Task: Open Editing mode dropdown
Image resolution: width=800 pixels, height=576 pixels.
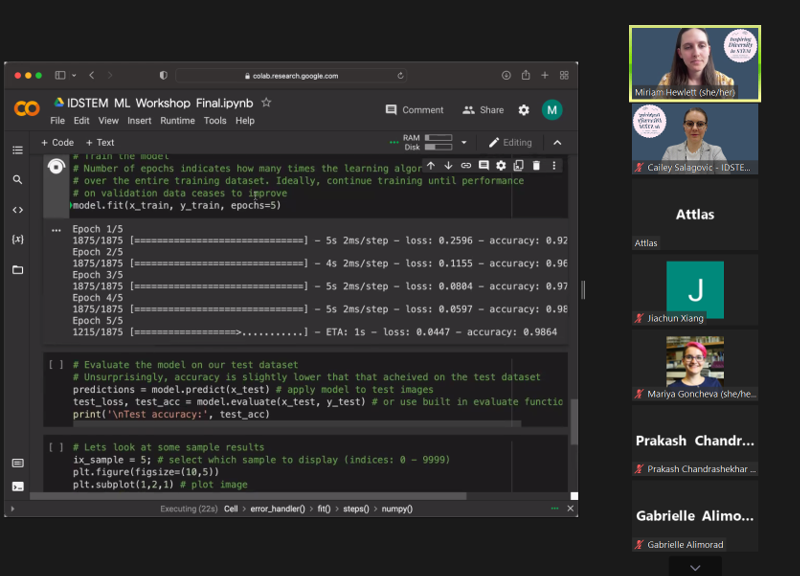Action: (x=510, y=143)
